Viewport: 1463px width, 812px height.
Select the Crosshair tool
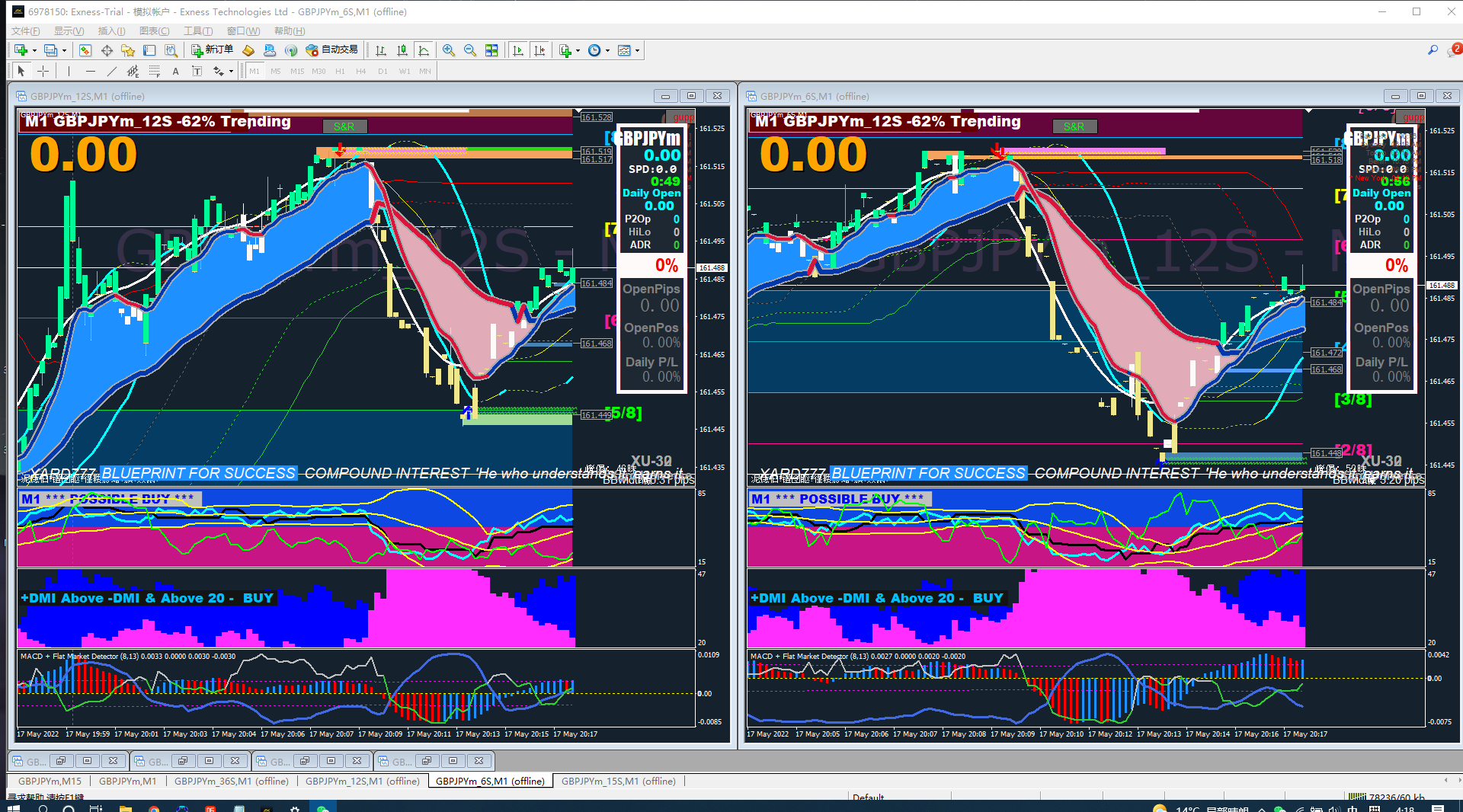(43, 71)
